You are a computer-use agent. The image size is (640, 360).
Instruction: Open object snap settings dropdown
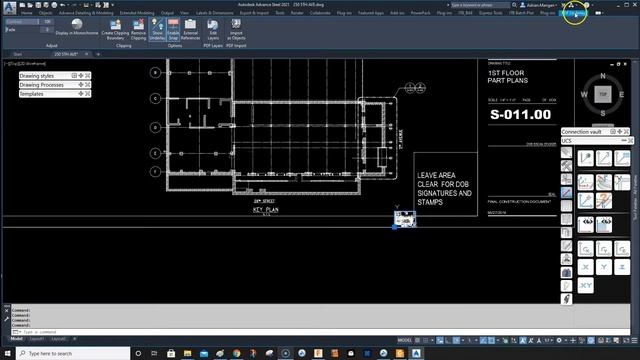[x=498, y=340]
